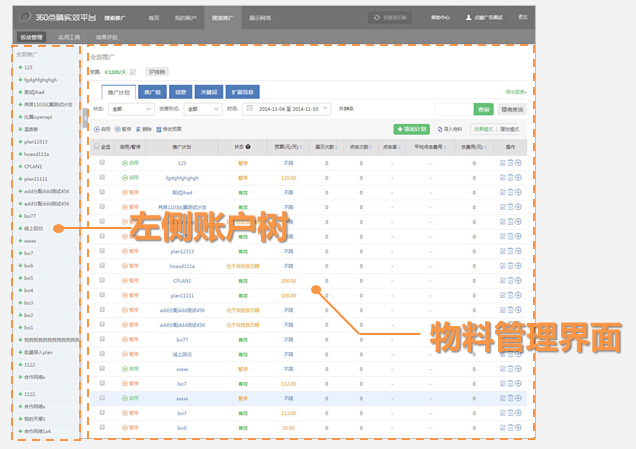Expand the plan12313 node in account tree
Image resolution: width=636 pixels, height=449 pixels.
[x=19, y=142]
